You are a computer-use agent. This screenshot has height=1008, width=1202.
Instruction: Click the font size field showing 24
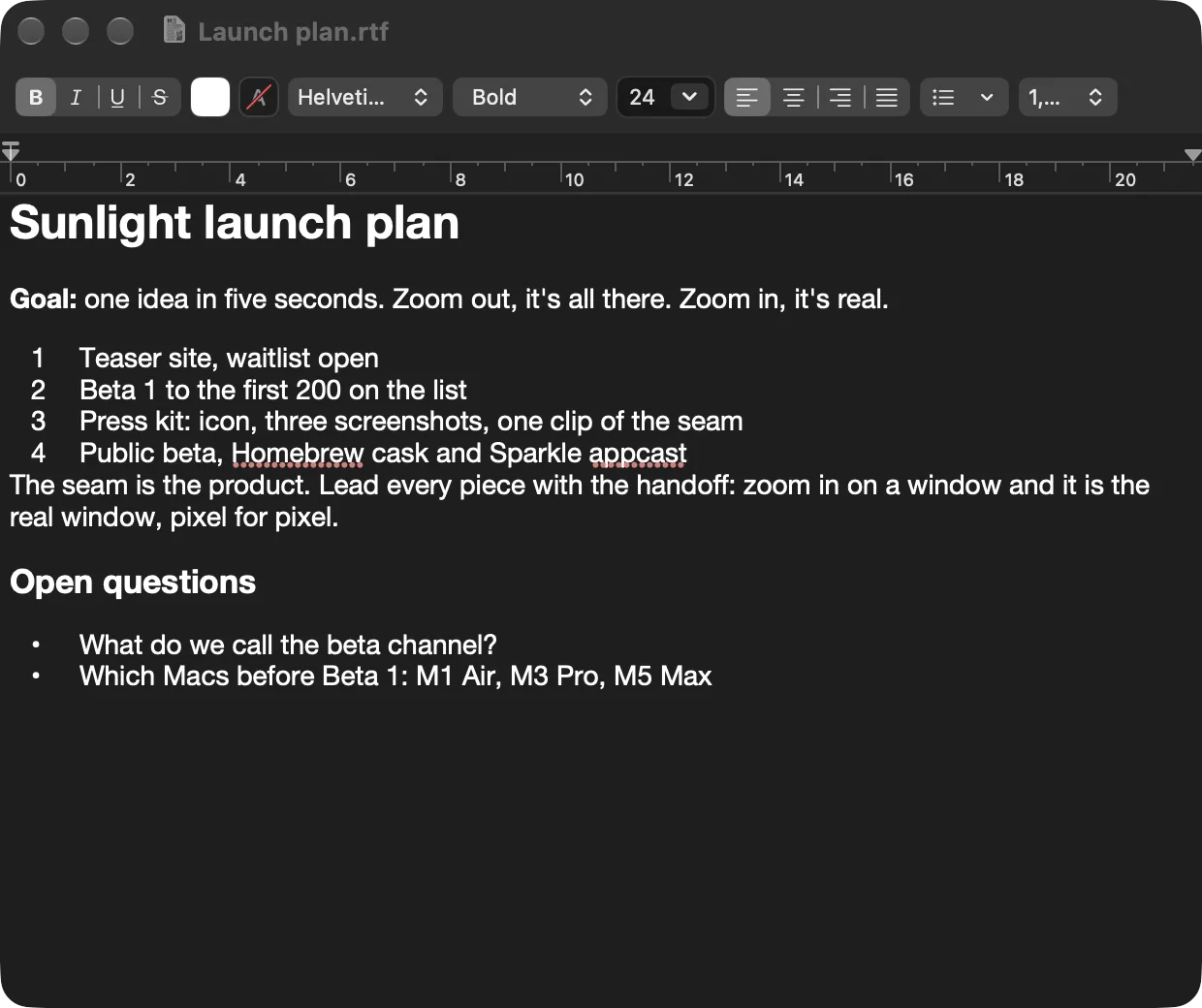click(x=643, y=97)
